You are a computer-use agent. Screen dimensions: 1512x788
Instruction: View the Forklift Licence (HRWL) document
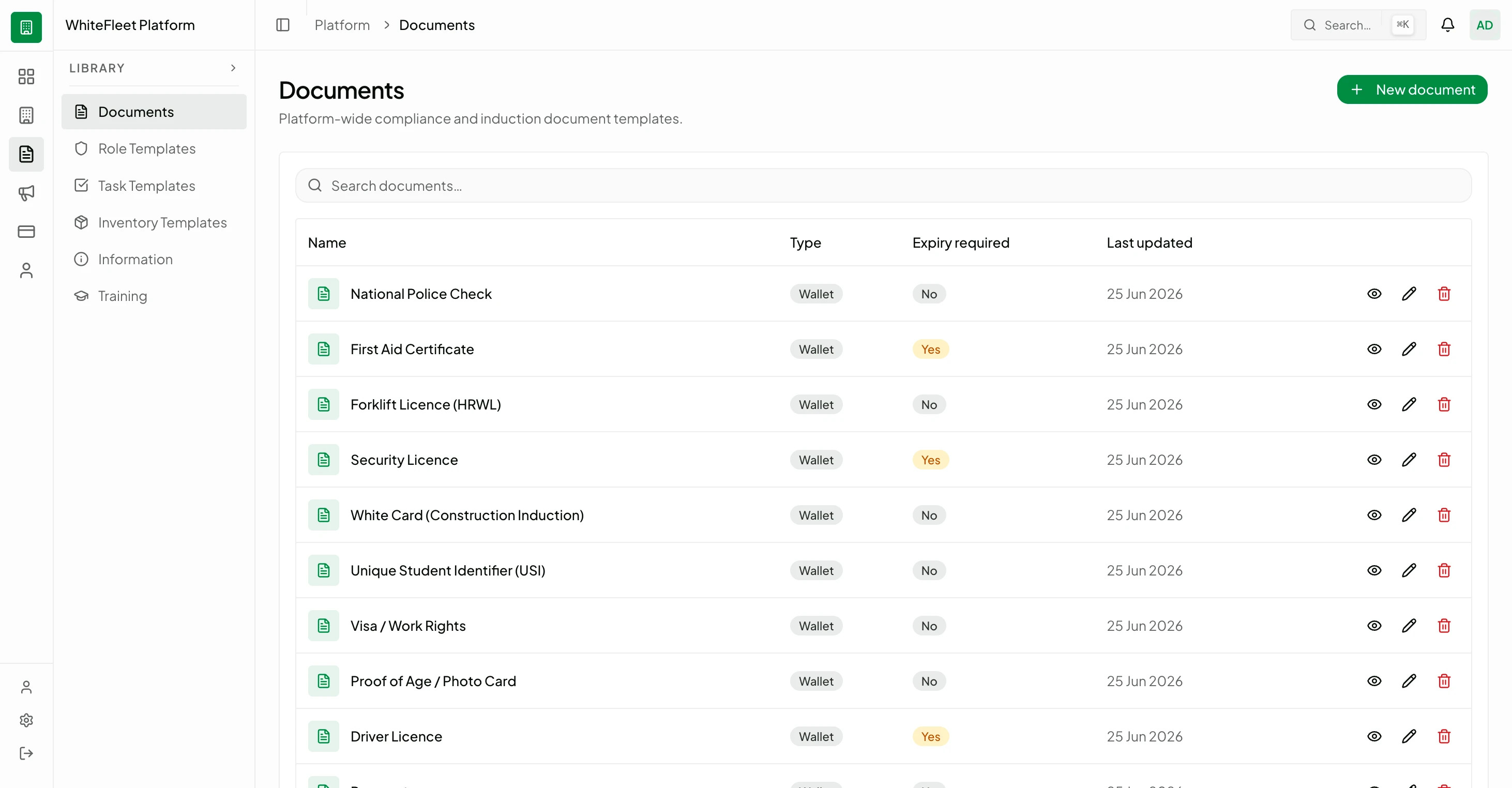pyautogui.click(x=1374, y=404)
